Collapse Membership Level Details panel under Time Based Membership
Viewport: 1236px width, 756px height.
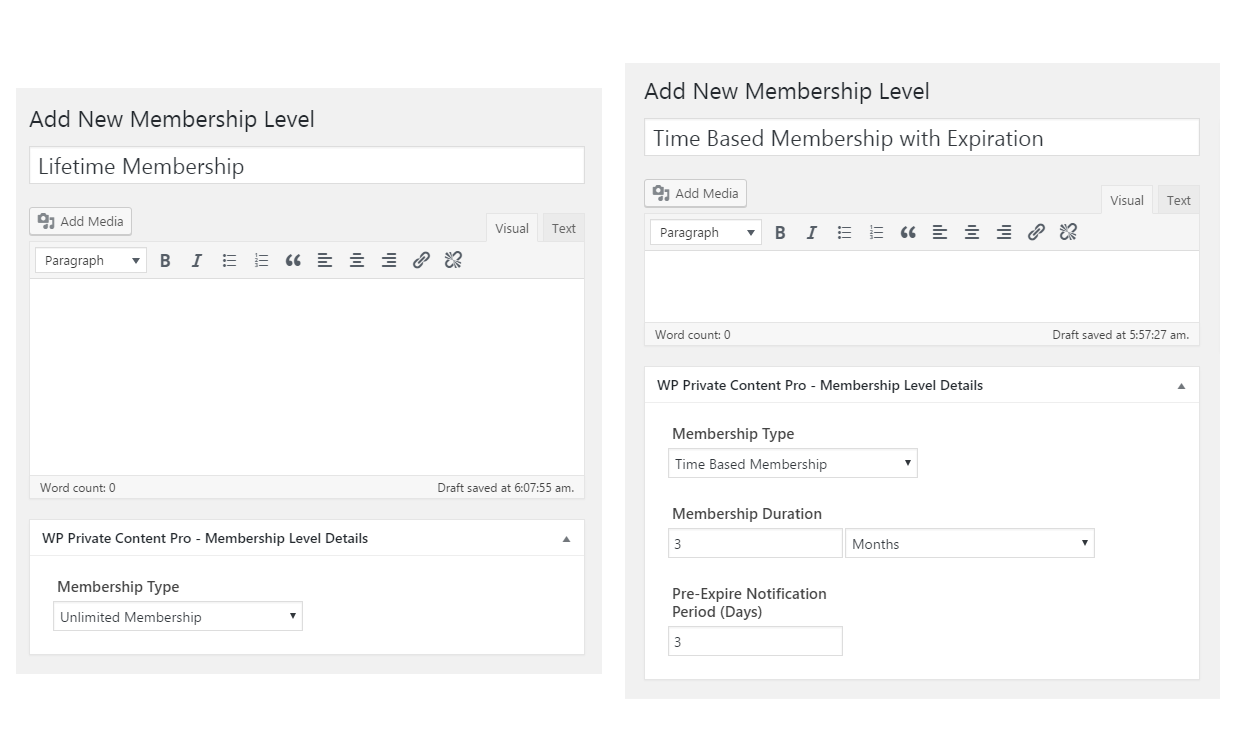(1181, 386)
